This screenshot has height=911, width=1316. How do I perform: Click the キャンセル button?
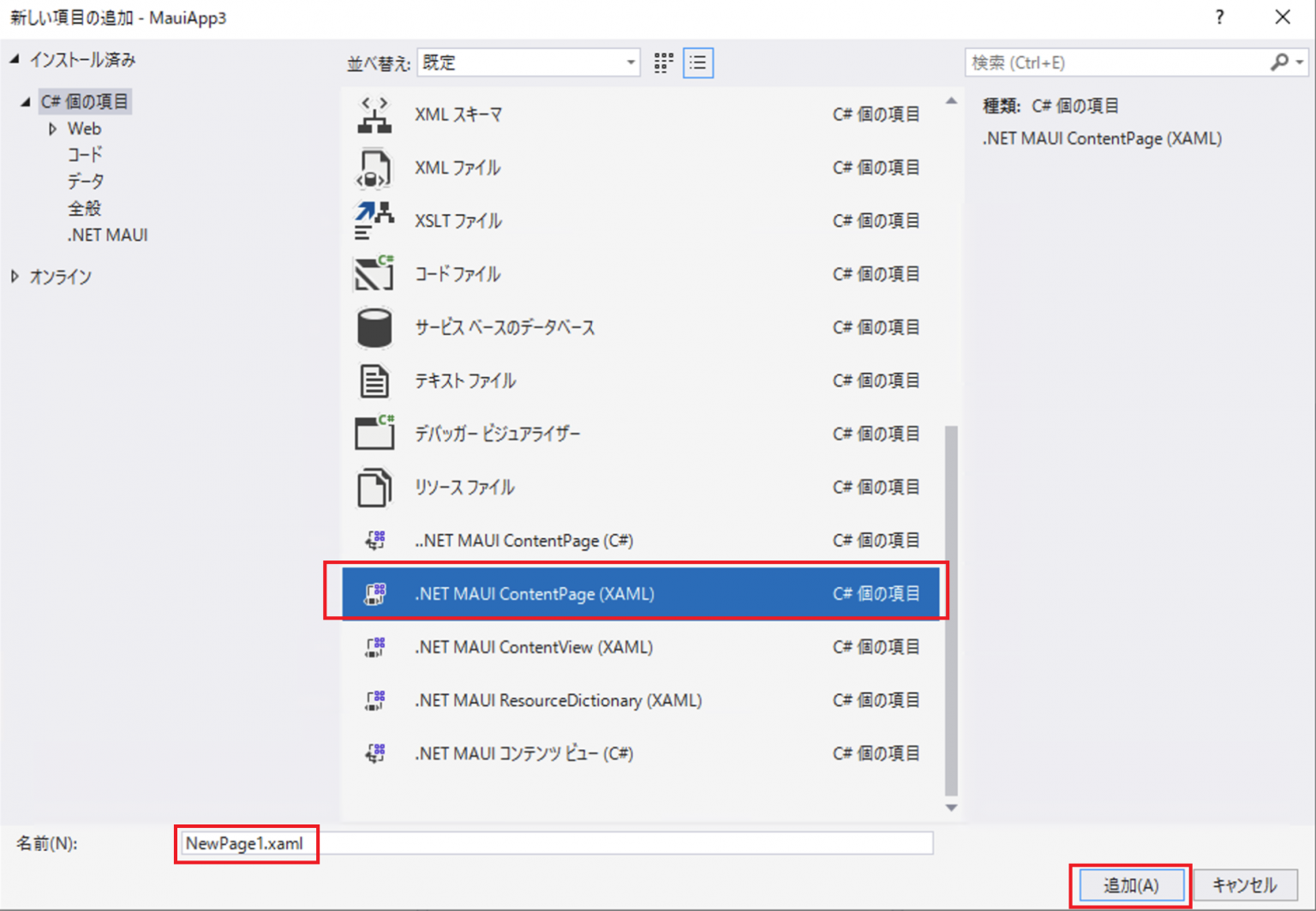(1247, 884)
